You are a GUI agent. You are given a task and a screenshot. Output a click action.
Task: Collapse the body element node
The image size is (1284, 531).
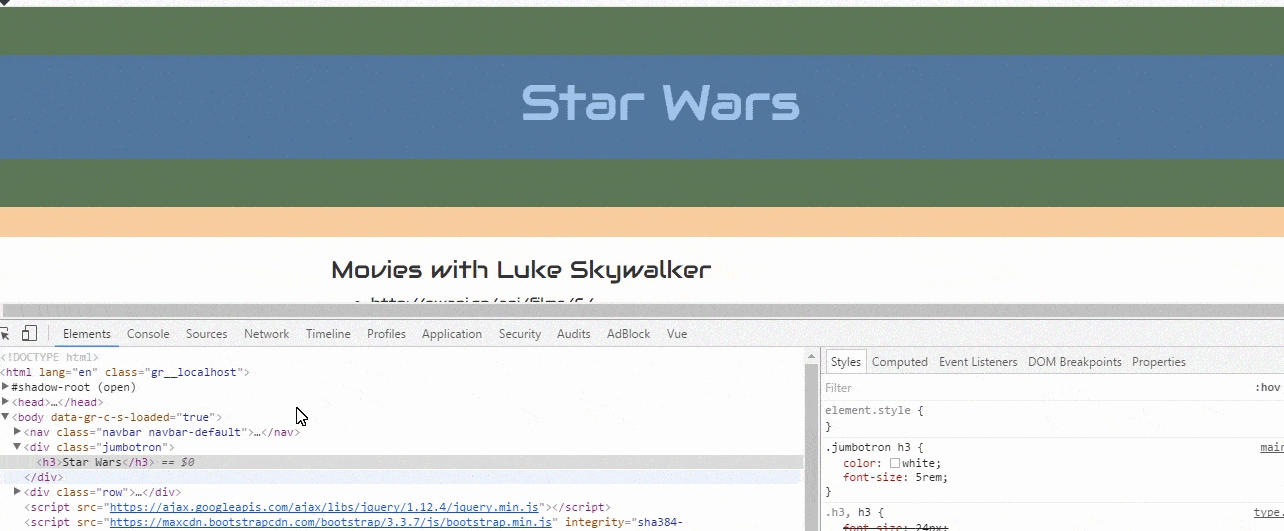tap(6, 417)
